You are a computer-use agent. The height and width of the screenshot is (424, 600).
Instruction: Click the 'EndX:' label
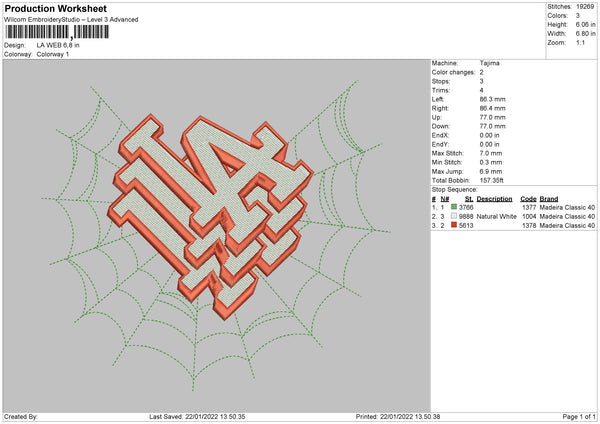tap(440, 135)
